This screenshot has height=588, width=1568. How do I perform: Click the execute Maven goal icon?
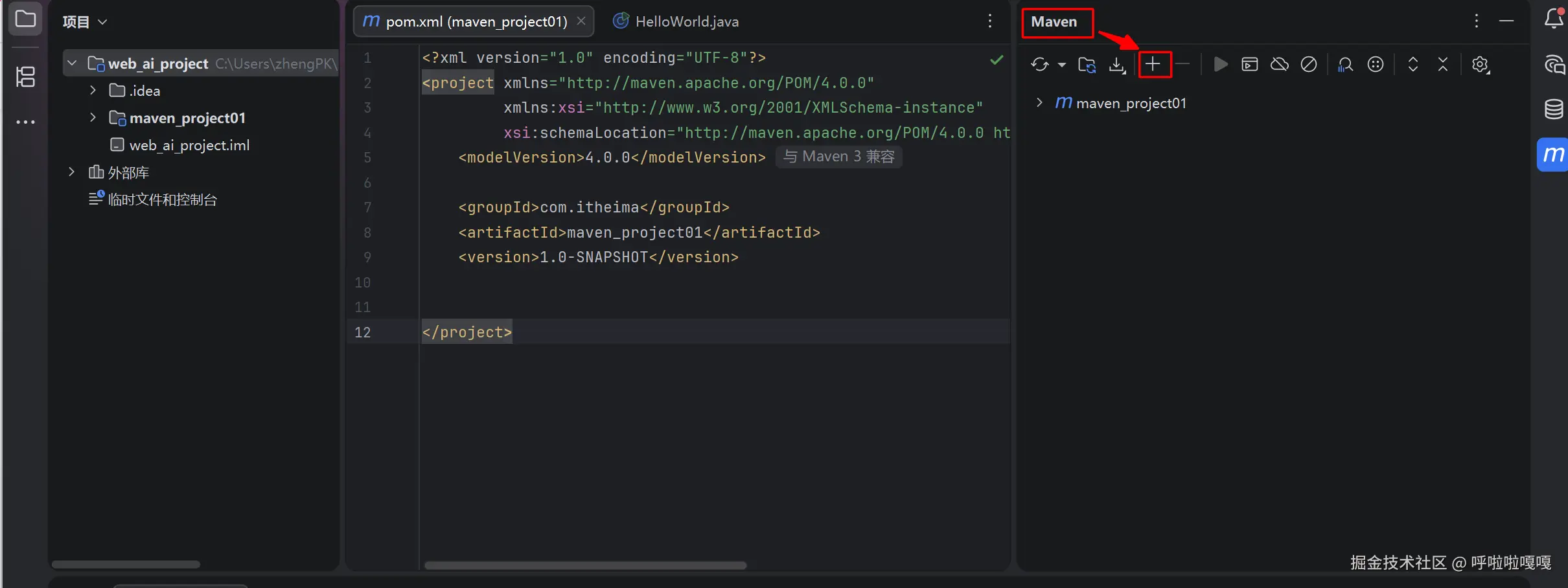point(1249,64)
